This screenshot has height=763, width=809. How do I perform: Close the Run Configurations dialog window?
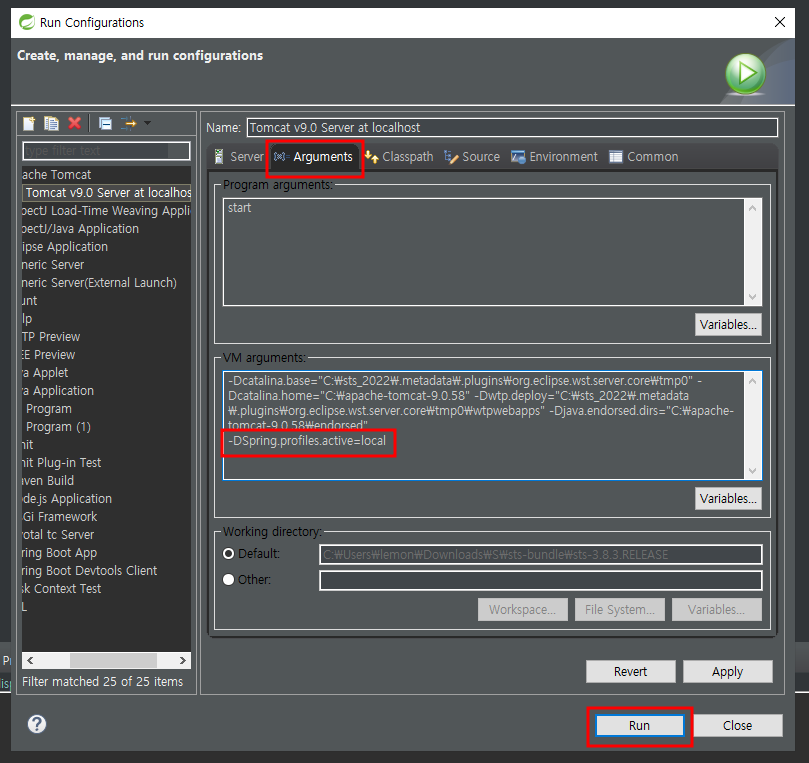(x=780, y=22)
